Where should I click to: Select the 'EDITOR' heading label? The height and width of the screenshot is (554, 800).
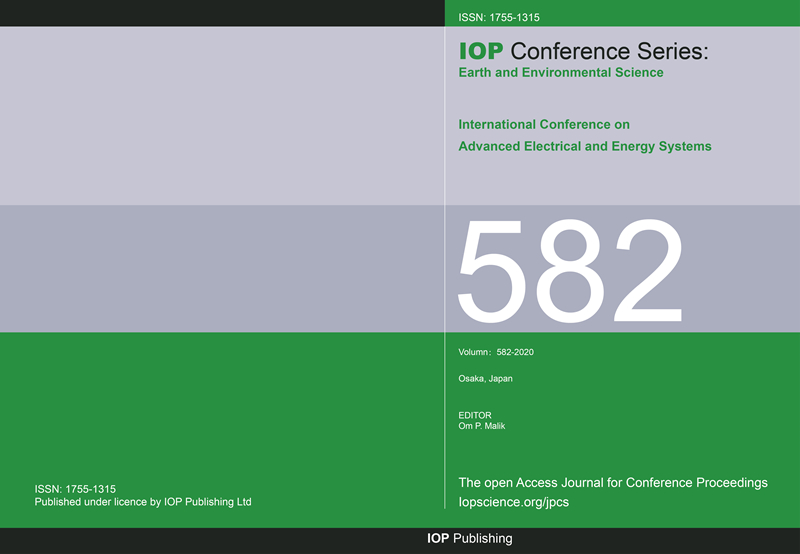tap(474, 415)
